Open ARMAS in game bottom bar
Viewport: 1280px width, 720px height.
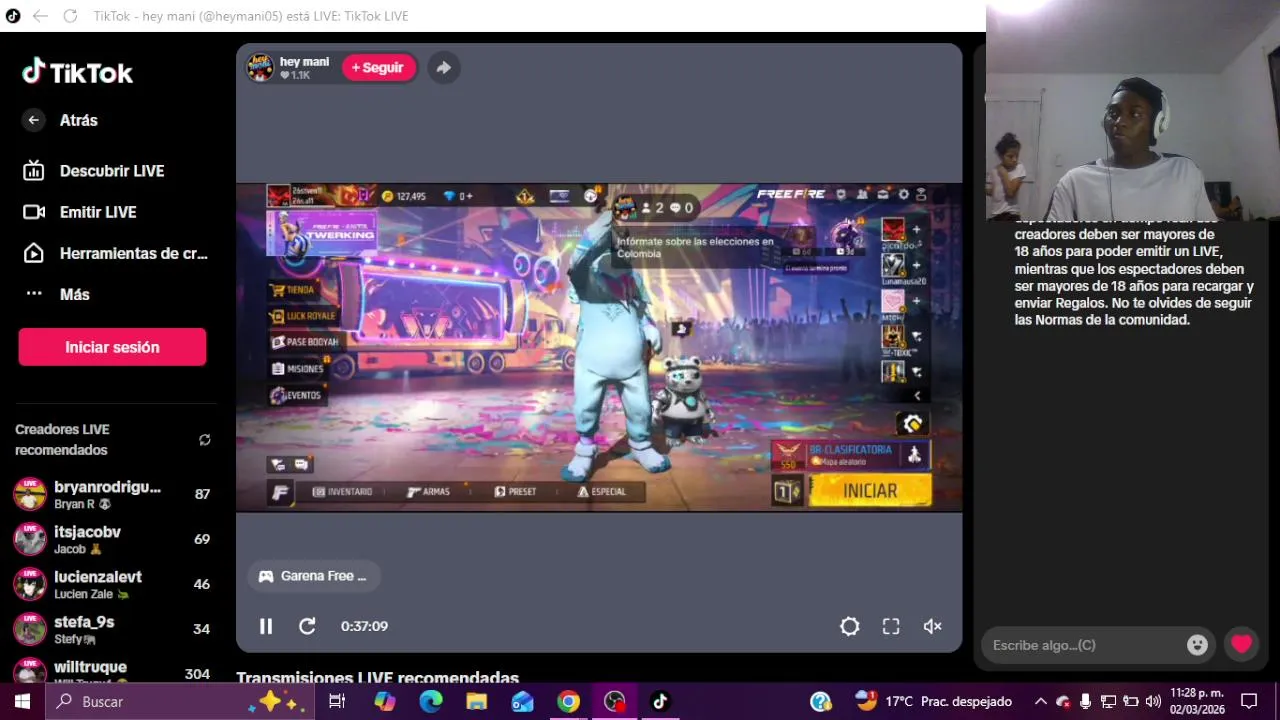tap(428, 492)
